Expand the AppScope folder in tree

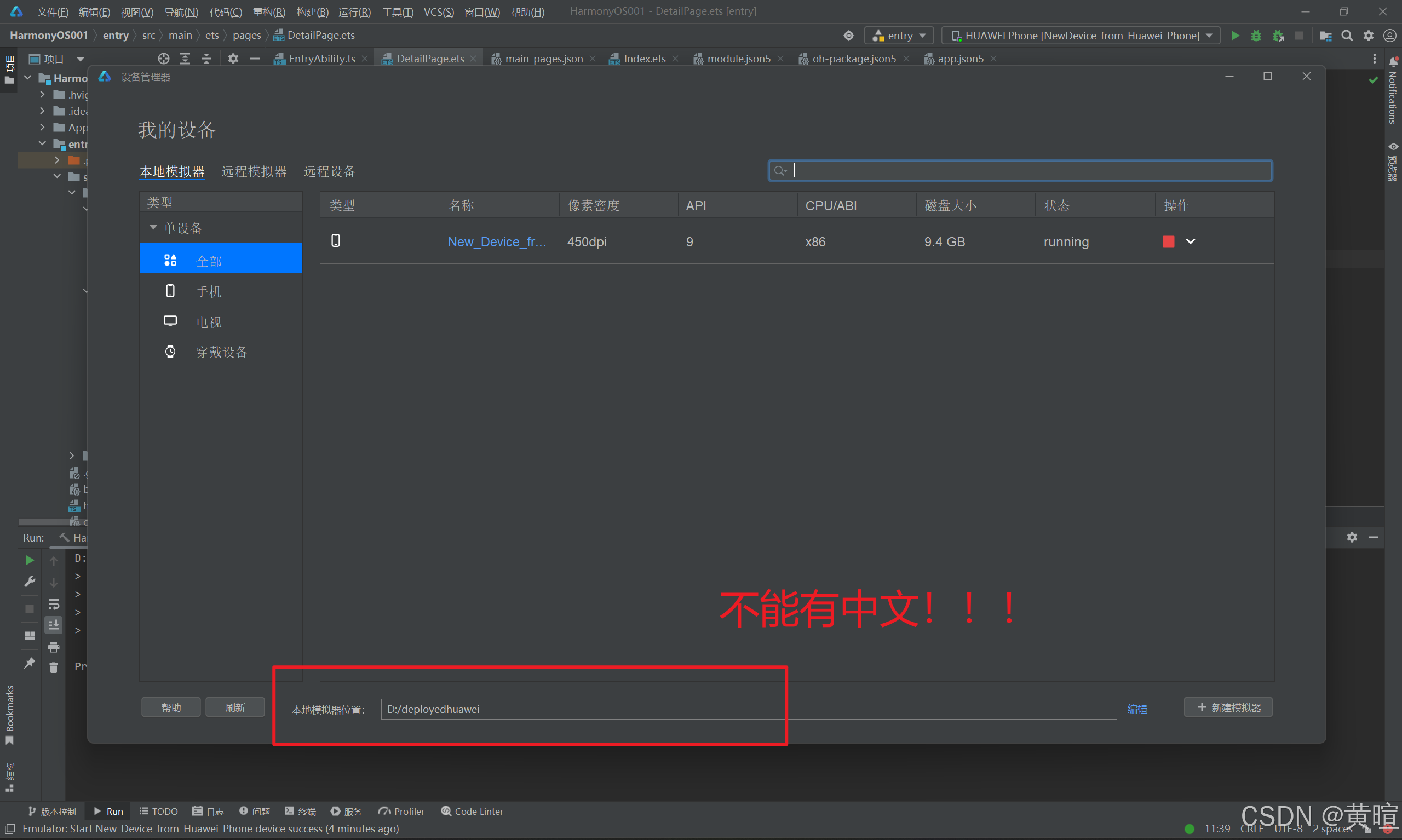(x=43, y=128)
